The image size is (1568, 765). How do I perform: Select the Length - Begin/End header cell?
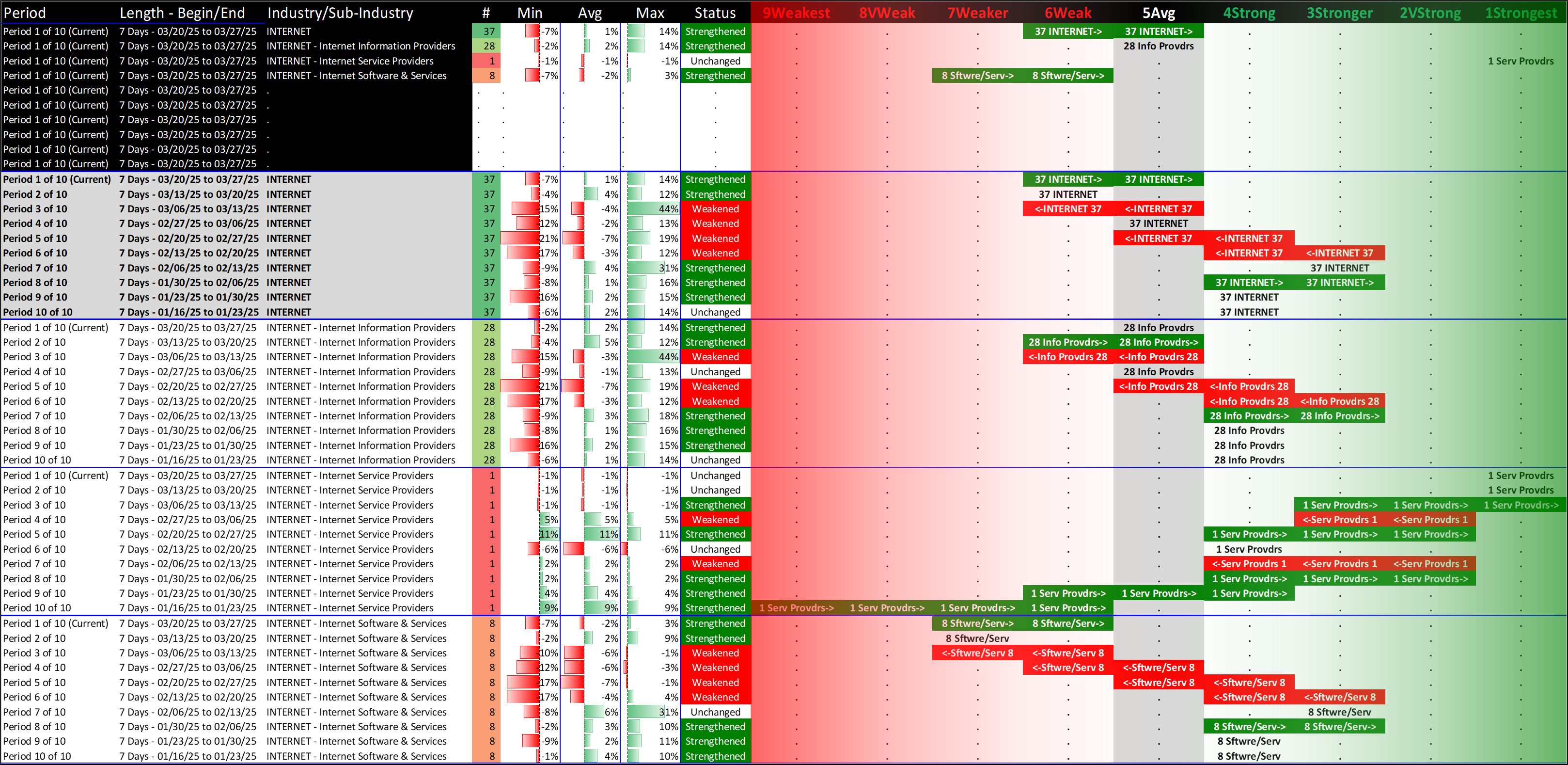coord(182,13)
